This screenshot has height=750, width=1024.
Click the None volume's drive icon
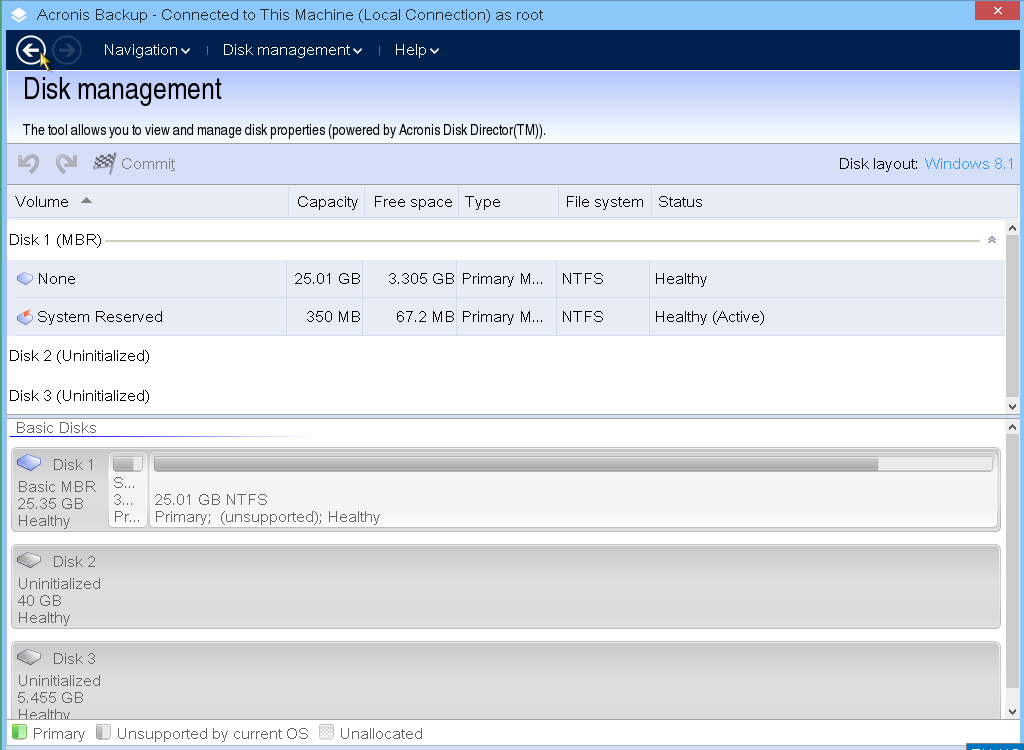coord(25,279)
